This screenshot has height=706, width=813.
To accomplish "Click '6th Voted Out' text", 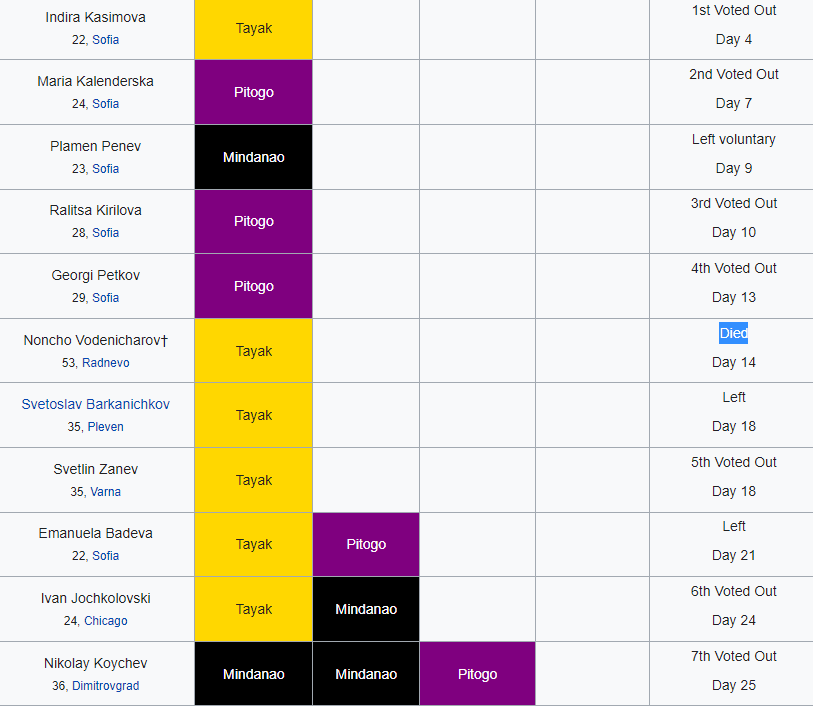I will 734,591.
